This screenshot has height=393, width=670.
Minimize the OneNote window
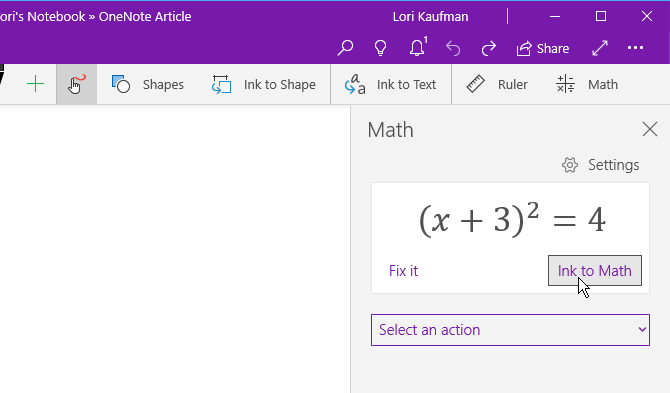click(x=555, y=17)
